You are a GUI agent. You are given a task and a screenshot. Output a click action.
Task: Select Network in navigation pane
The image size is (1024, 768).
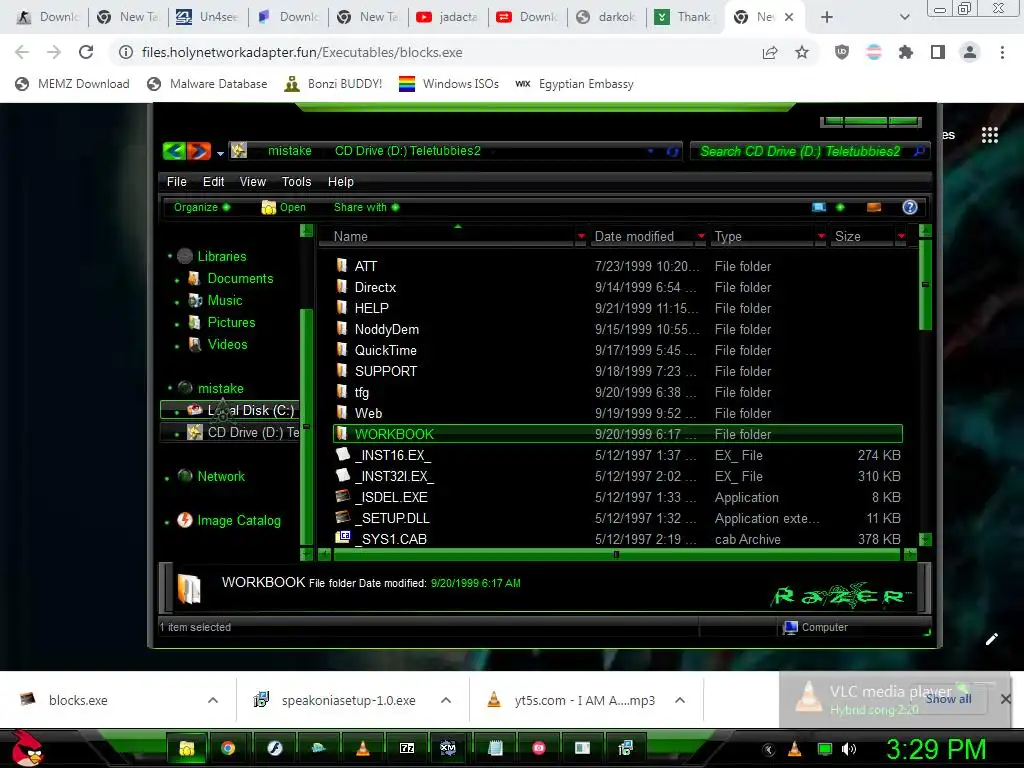[221, 477]
